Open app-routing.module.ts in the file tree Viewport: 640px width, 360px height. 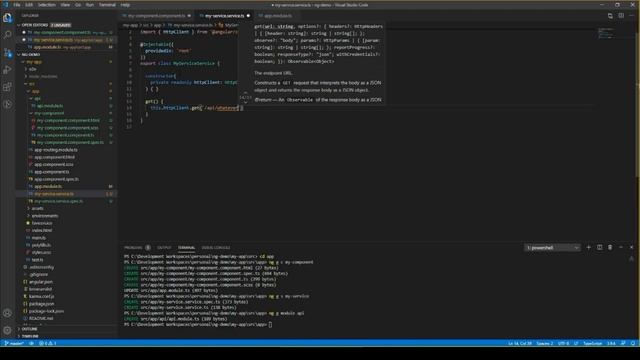tap(56, 150)
